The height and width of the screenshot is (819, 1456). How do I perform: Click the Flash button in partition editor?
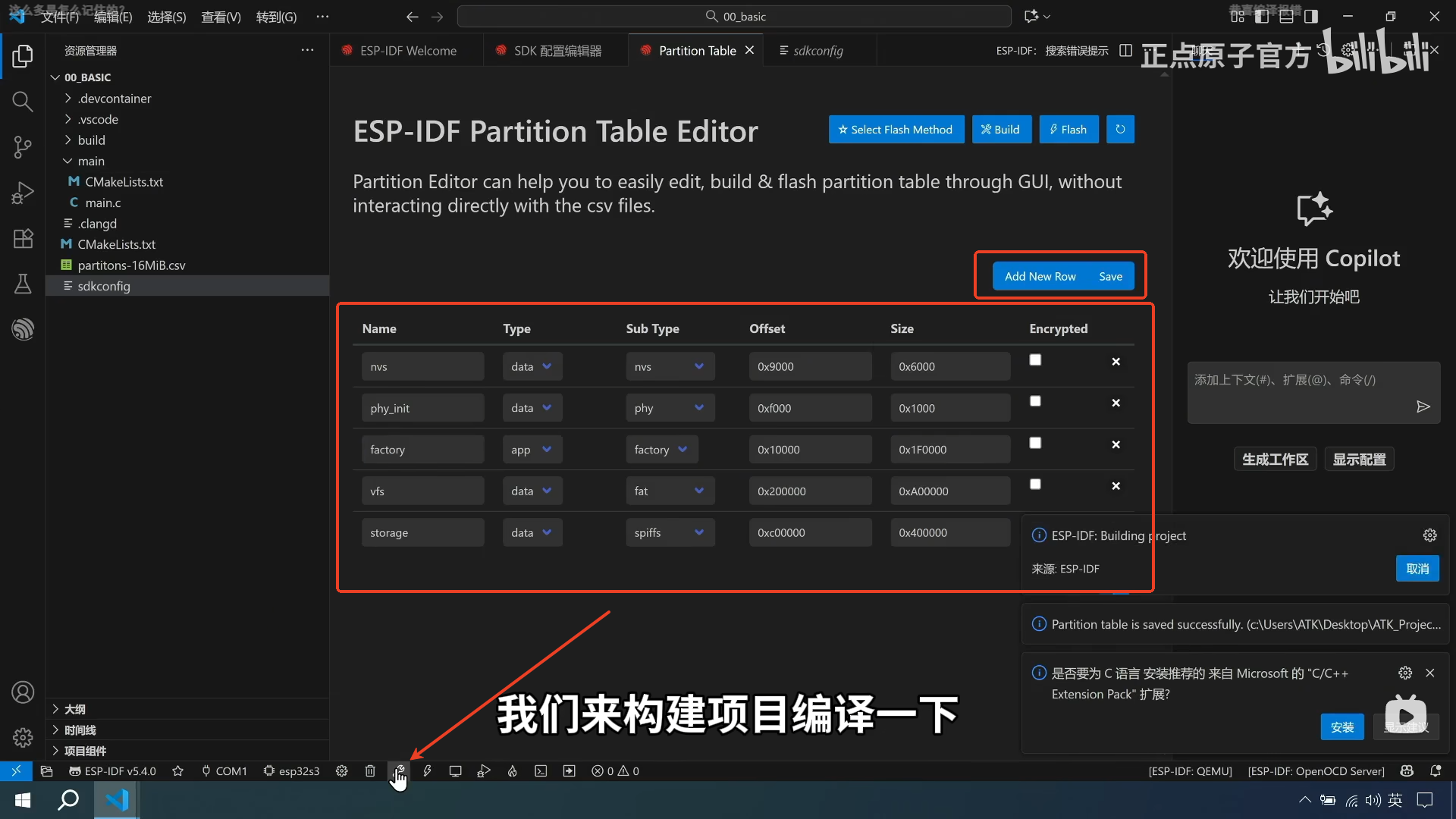[x=1068, y=130]
